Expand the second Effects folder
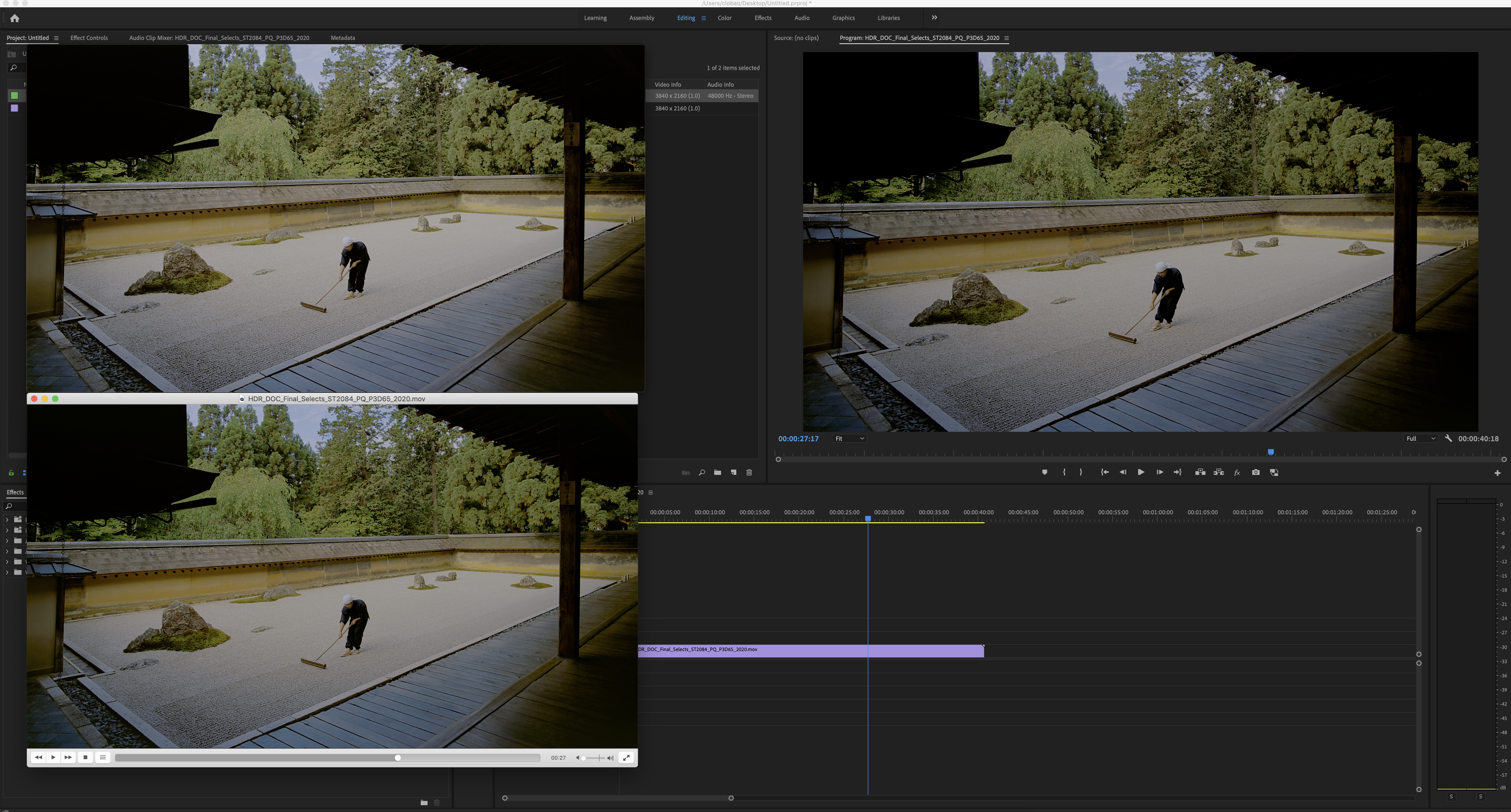 pyautogui.click(x=7, y=530)
